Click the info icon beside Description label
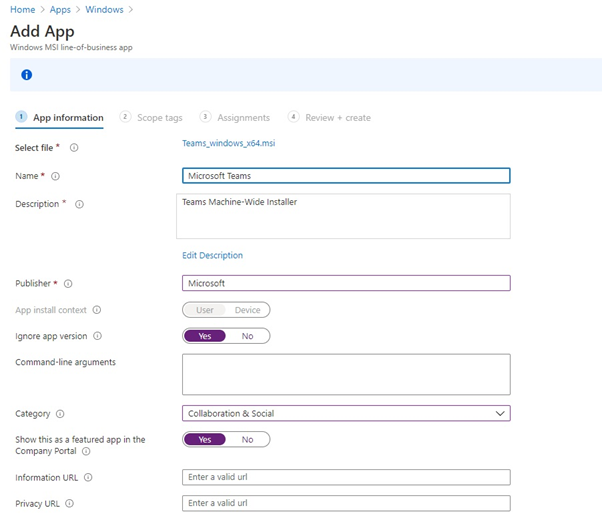The image size is (602, 518). 79,204
